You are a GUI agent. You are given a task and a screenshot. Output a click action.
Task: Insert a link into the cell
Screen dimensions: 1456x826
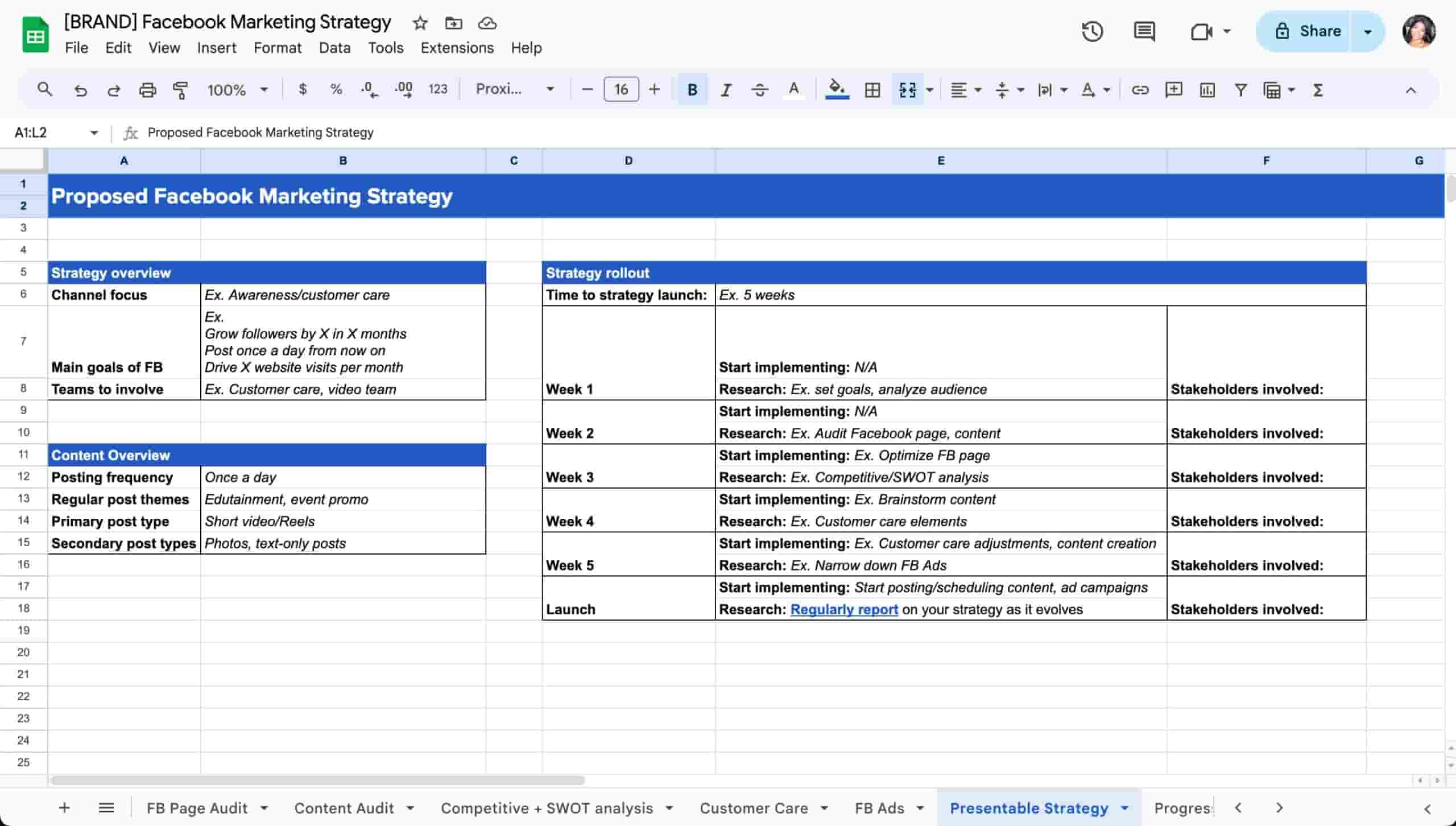coord(1140,89)
